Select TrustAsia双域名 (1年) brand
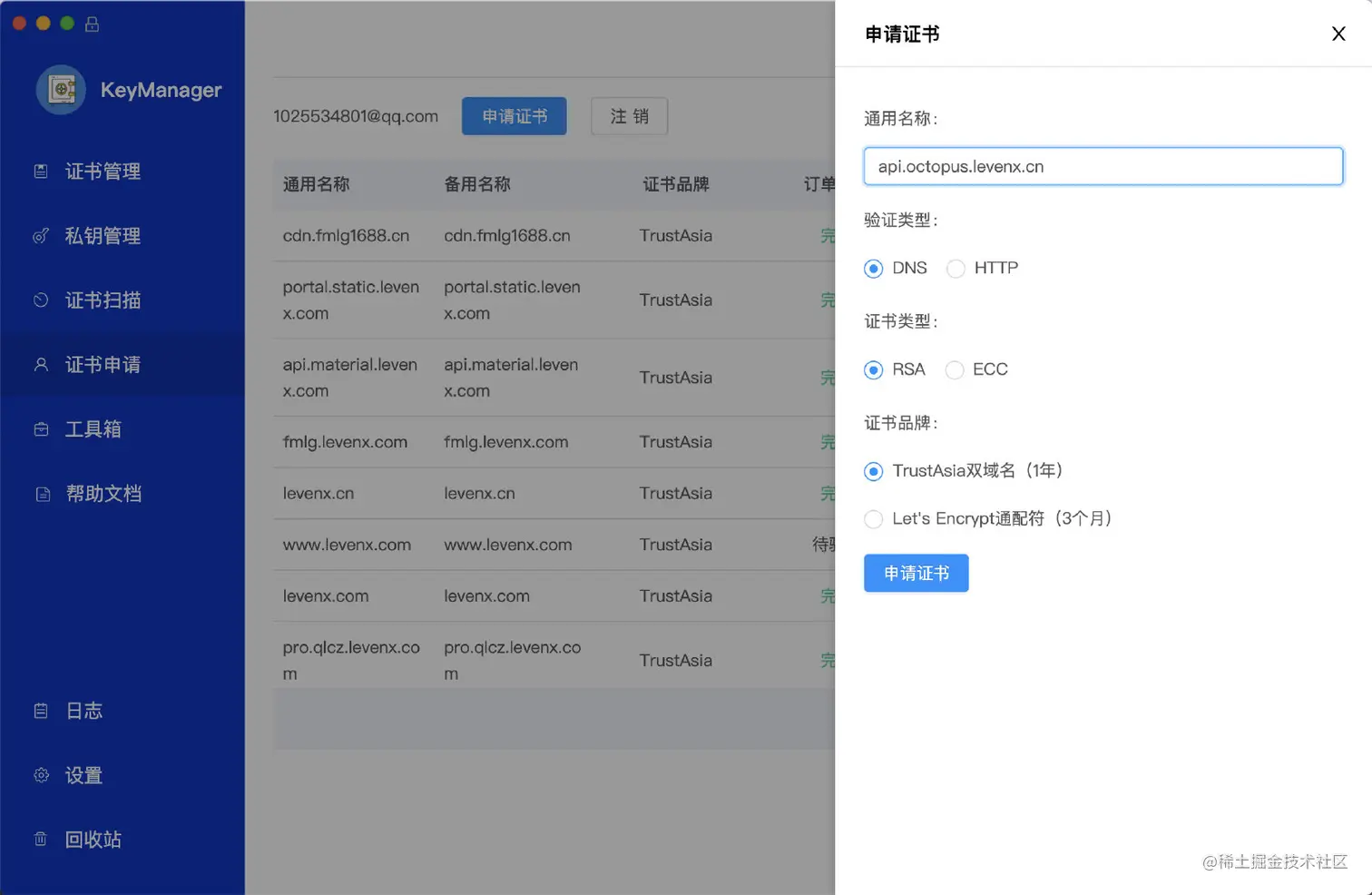Image resolution: width=1372 pixels, height=895 pixels. point(874,471)
